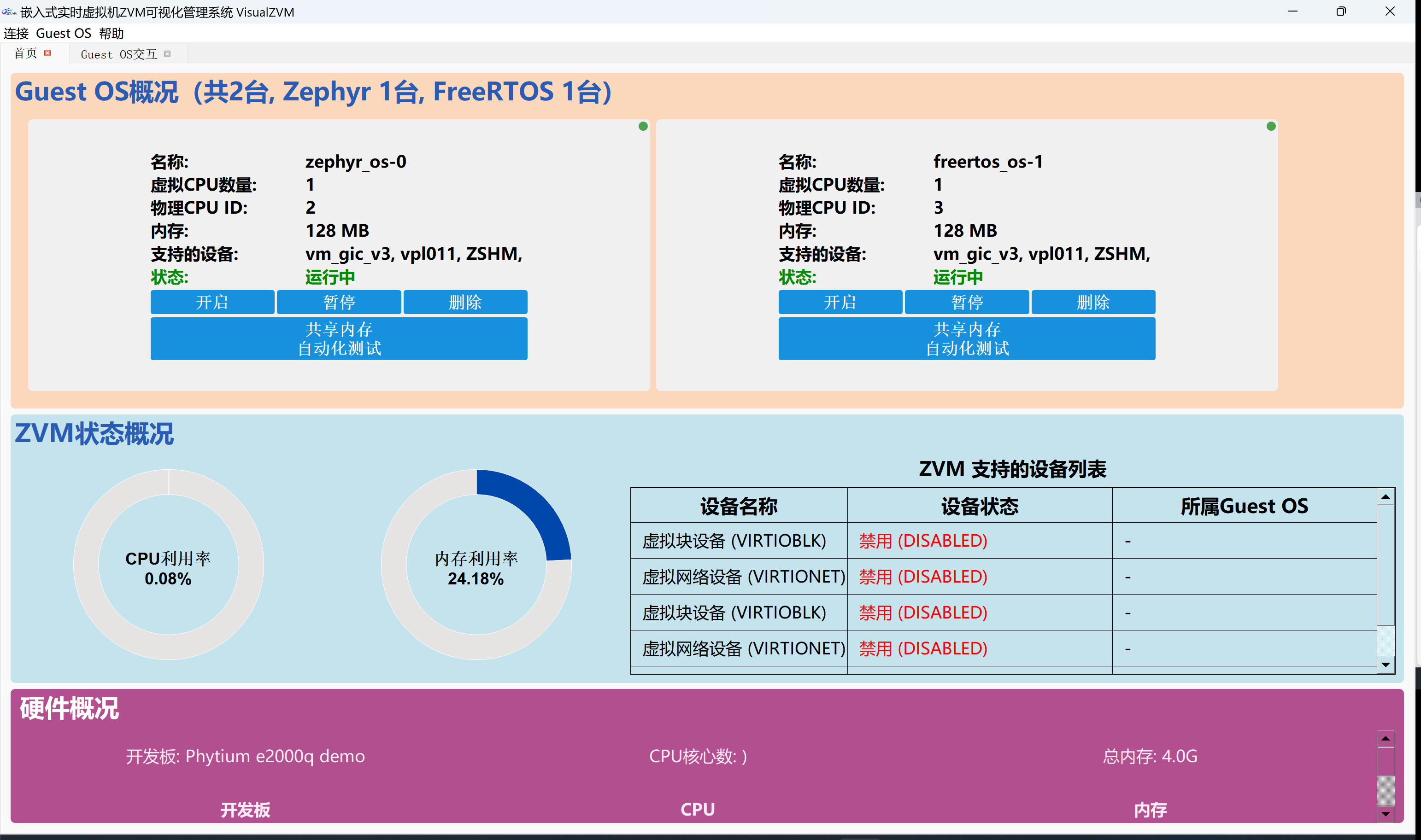Click device list scrollbar down arrow

tap(1386, 665)
